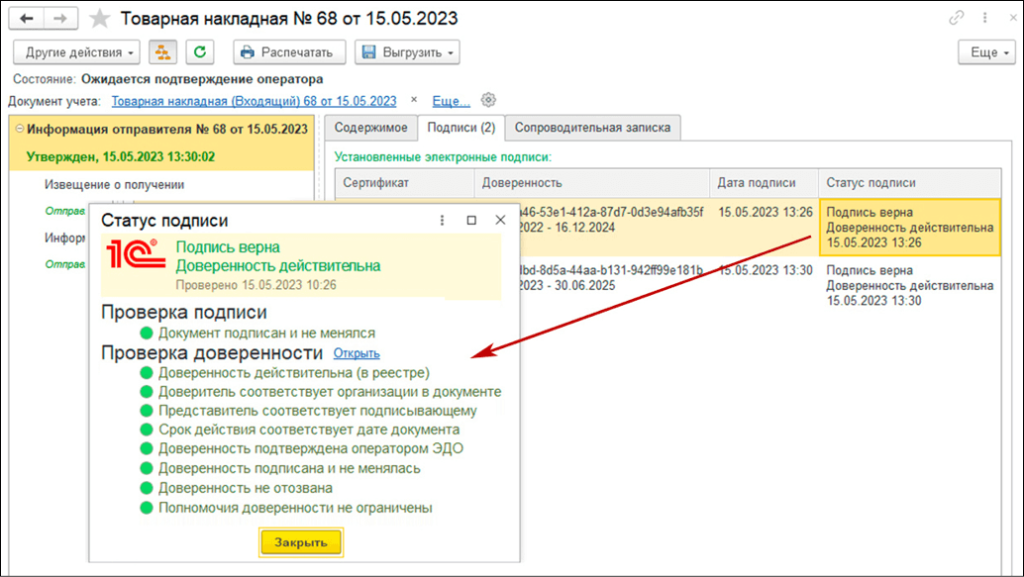Screen dimensions: 1024x577
Task: Select the Подписи (2) tab
Action: coord(461,128)
